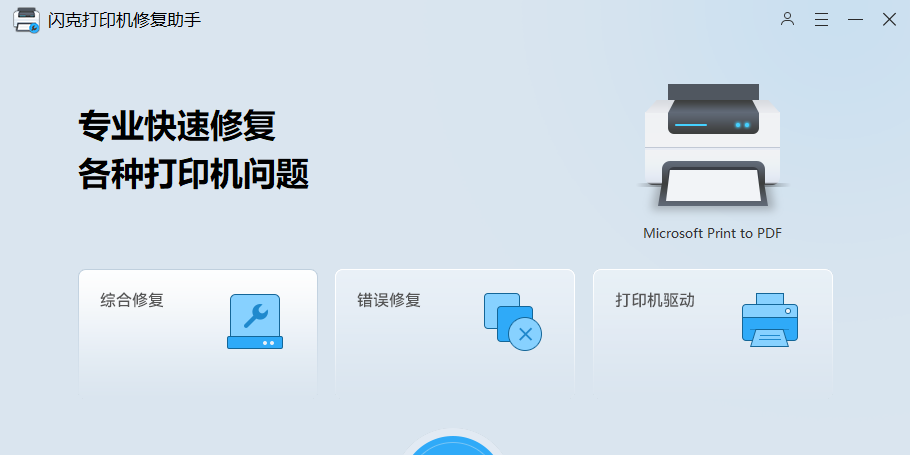910x455 pixels.
Task: Open the 综合修复 card text
Action: click(132, 300)
